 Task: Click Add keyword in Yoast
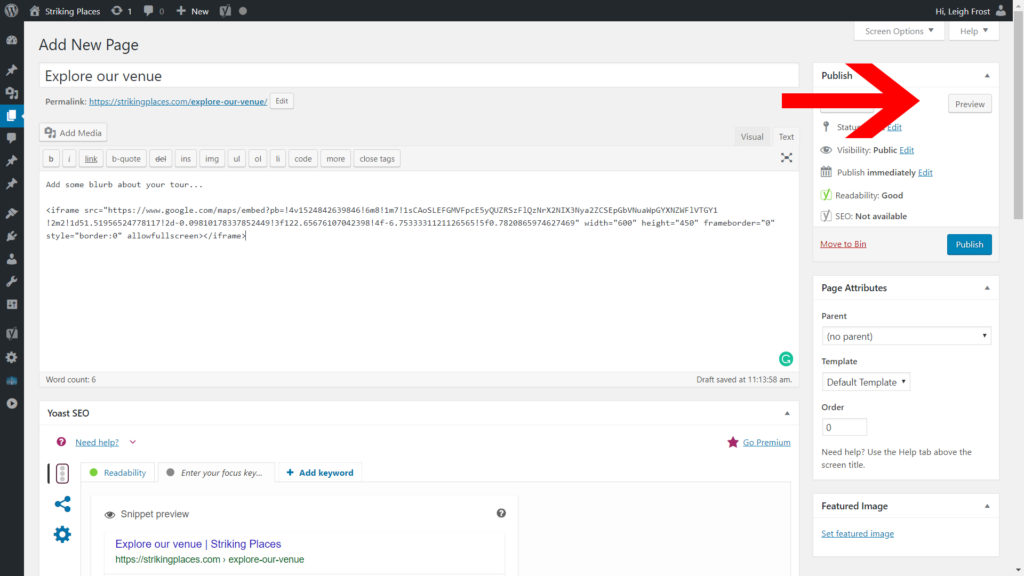[x=320, y=473]
